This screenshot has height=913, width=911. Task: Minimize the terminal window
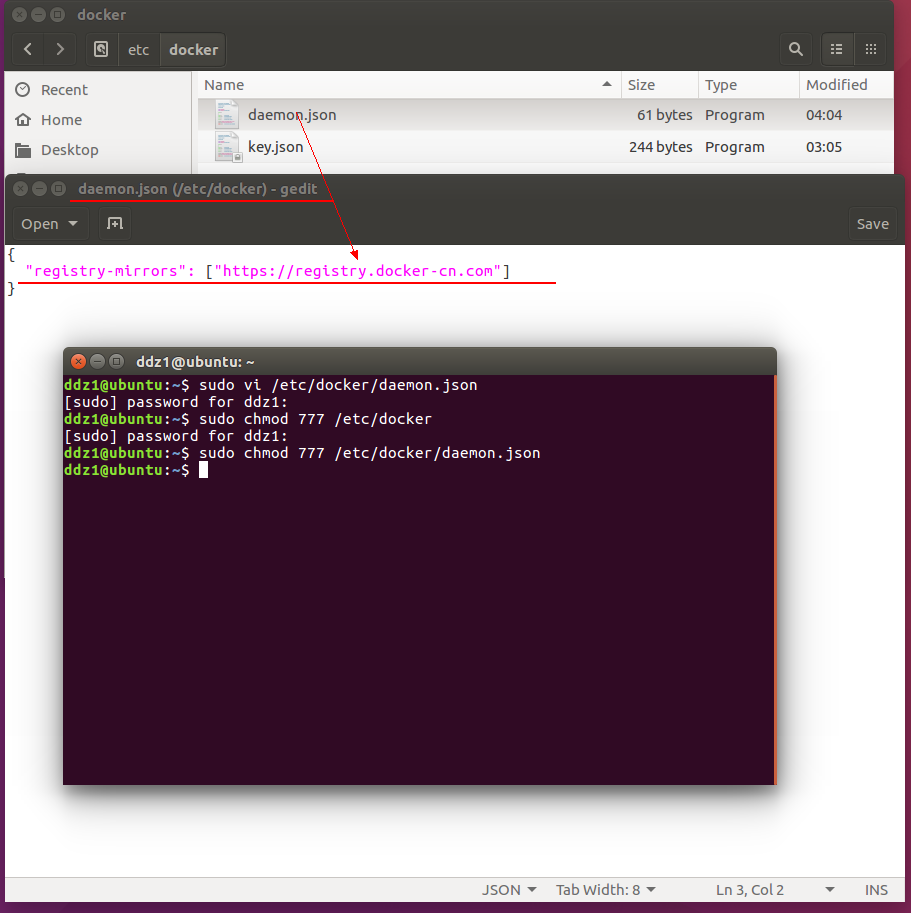(x=97, y=362)
